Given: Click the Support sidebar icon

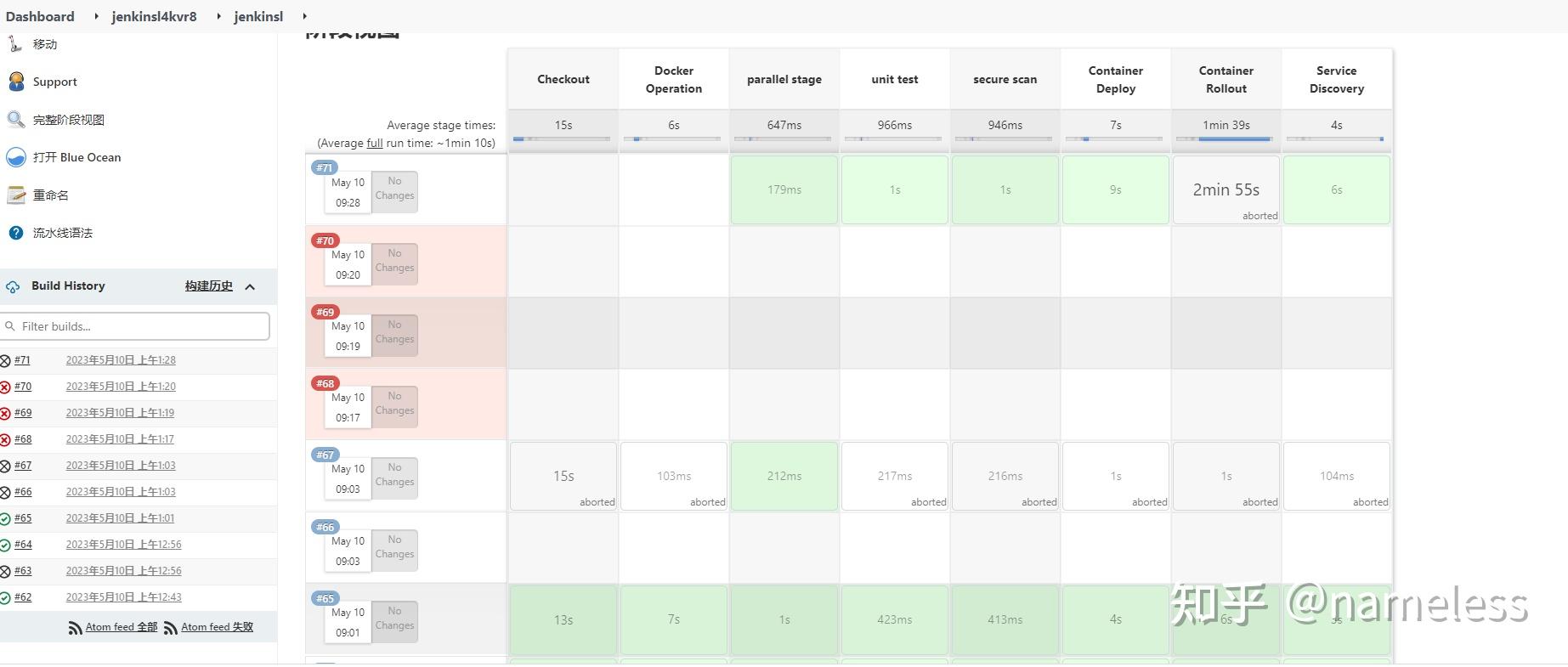Looking at the screenshot, I should click(16, 82).
